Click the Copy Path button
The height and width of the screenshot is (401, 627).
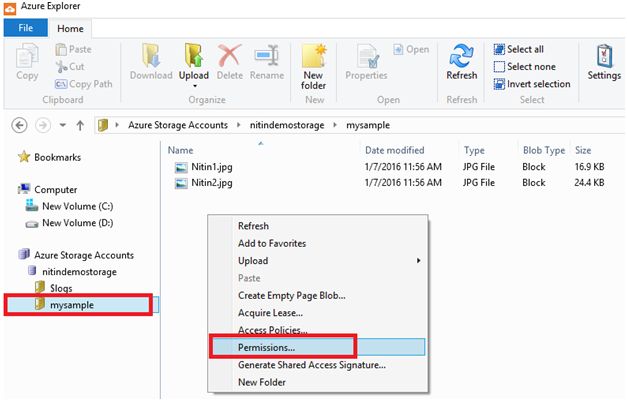[x=84, y=84]
